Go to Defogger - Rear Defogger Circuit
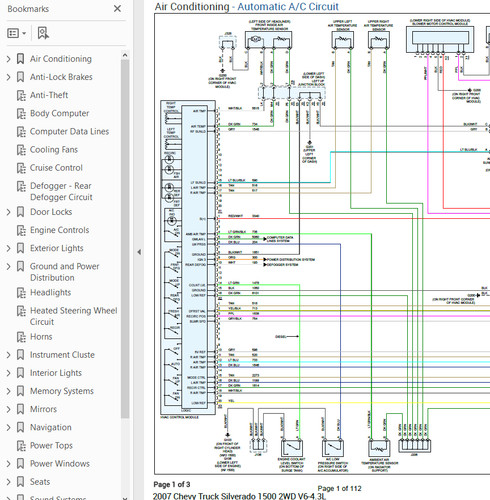This screenshot has height=500, width=490. [61, 191]
